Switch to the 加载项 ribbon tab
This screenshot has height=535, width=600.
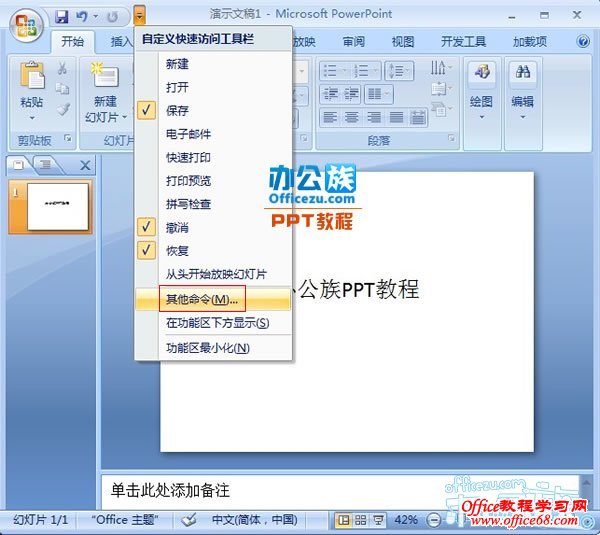tap(529, 41)
